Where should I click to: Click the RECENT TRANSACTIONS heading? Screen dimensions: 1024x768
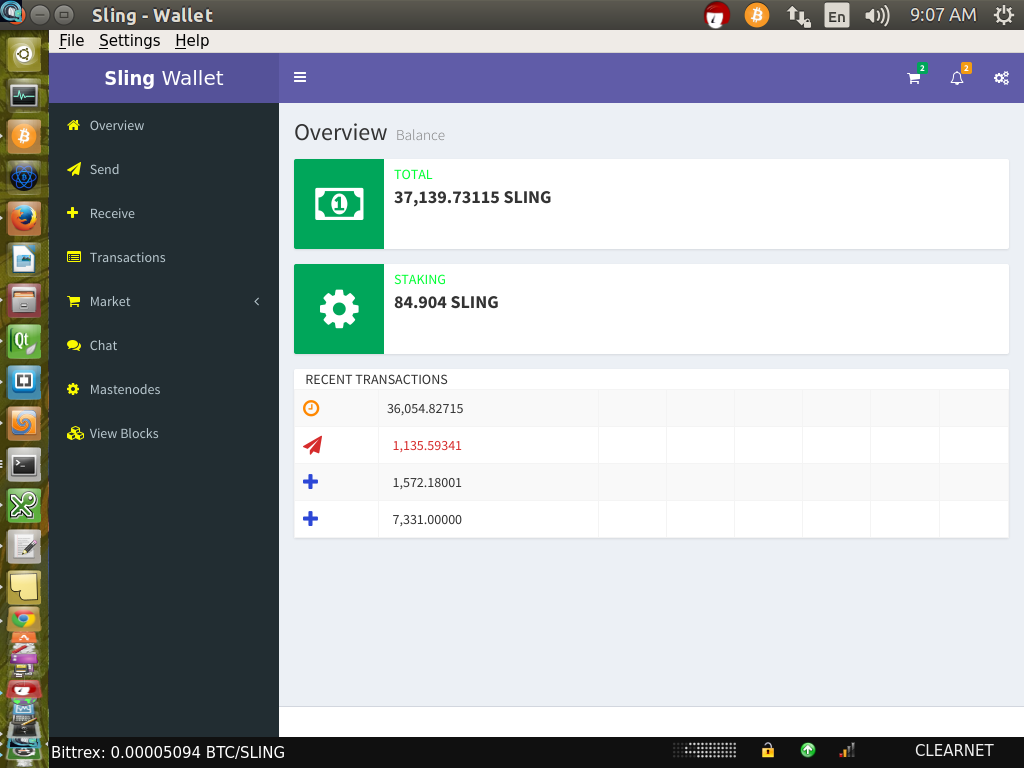[x=376, y=379]
